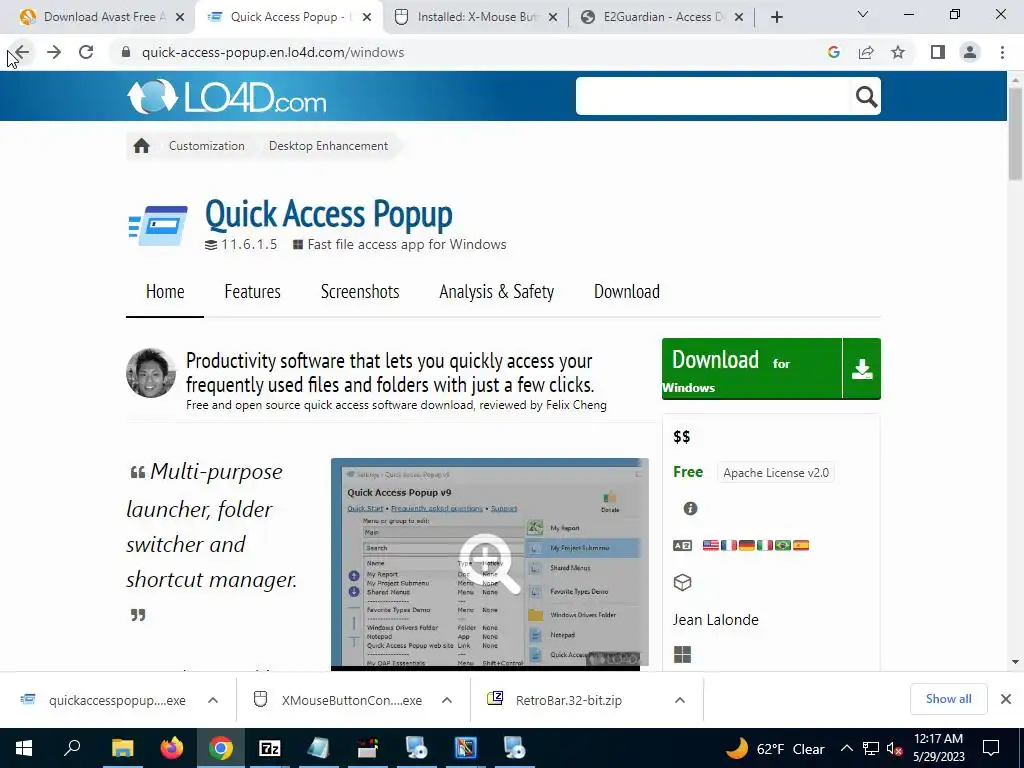Click the download arrow icon on green button

862,369
